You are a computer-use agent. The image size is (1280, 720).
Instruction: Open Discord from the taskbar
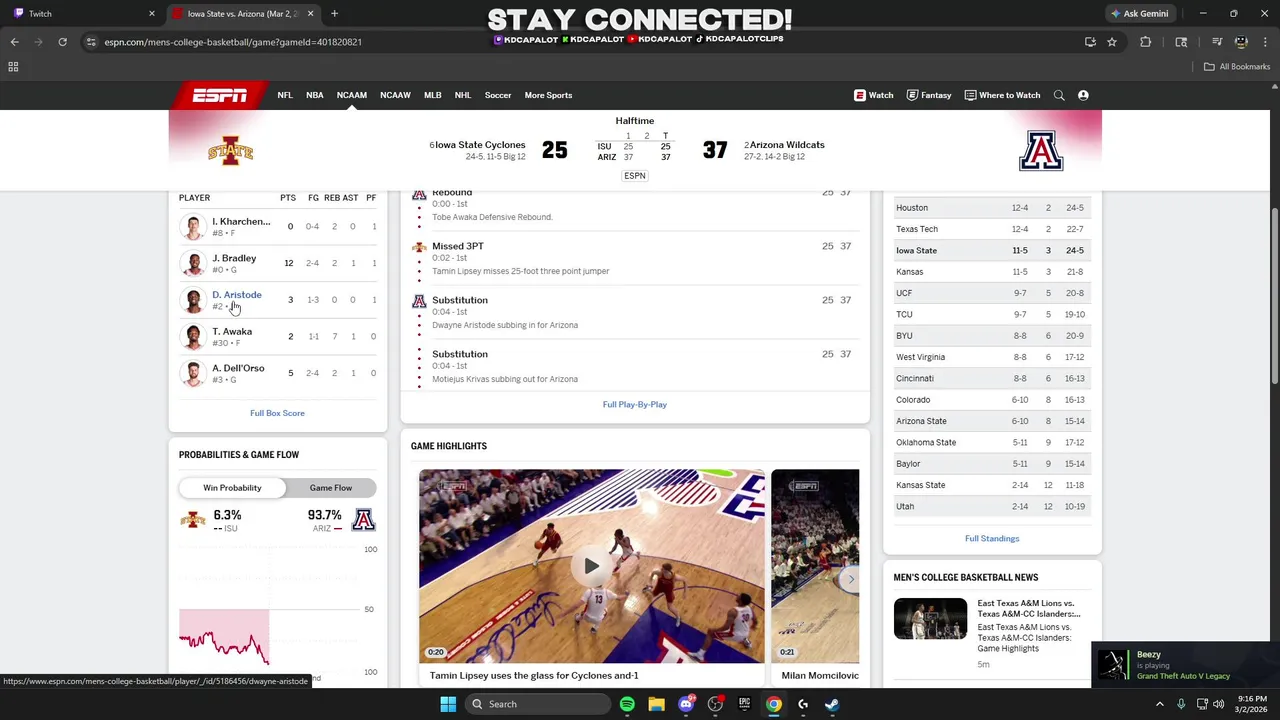coord(685,704)
